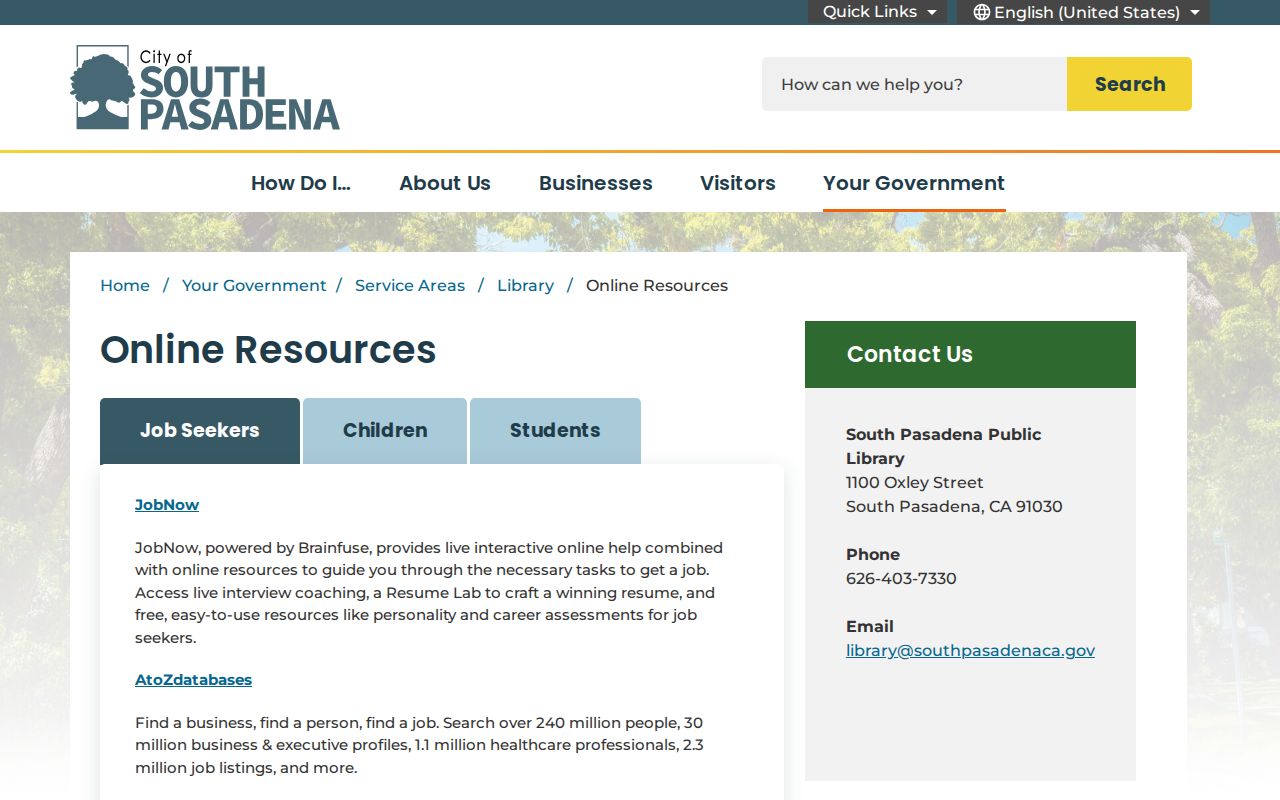Click the AtoZdatabases description paragraph
The height and width of the screenshot is (800, 1280).
(420, 745)
